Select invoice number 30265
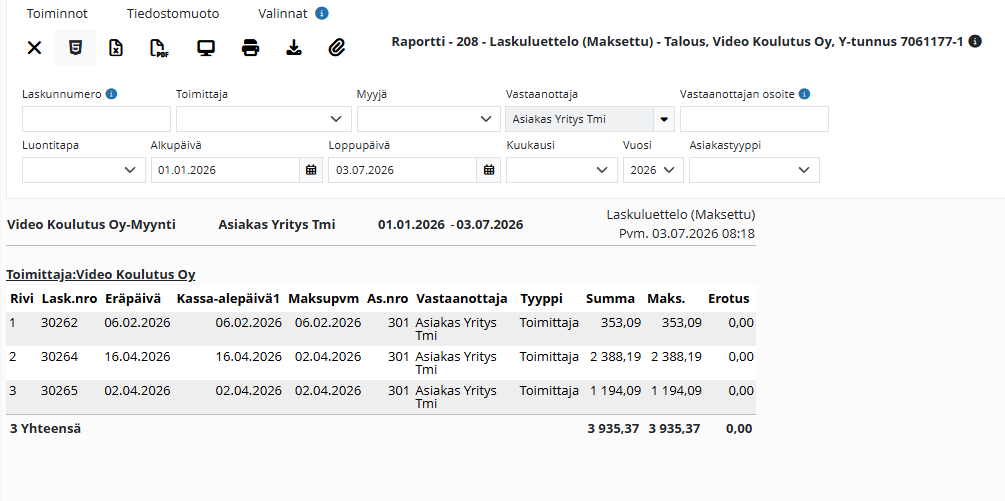This screenshot has height=501, width=1005. pyautogui.click(x=59, y=390)
